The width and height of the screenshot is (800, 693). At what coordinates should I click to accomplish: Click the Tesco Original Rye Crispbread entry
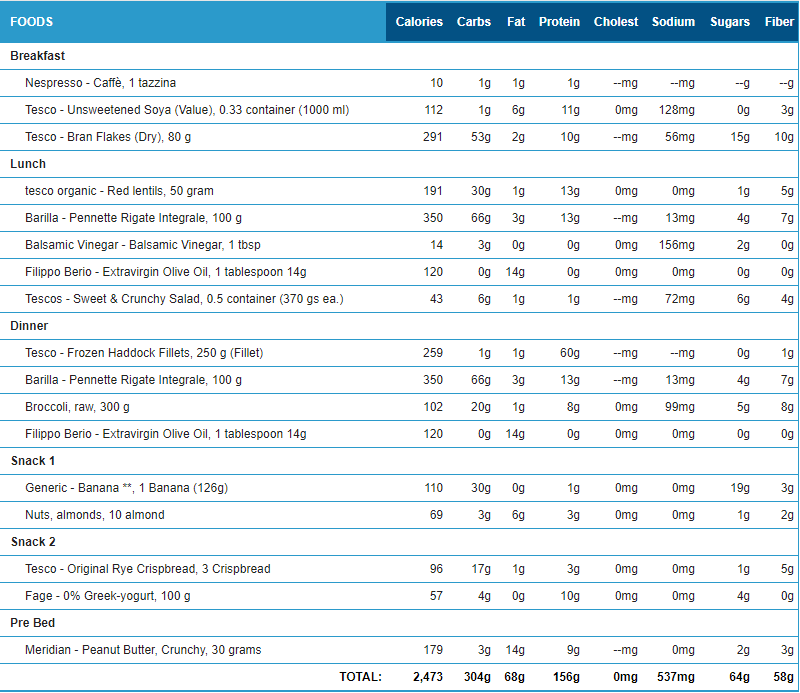tap(147, 569)
